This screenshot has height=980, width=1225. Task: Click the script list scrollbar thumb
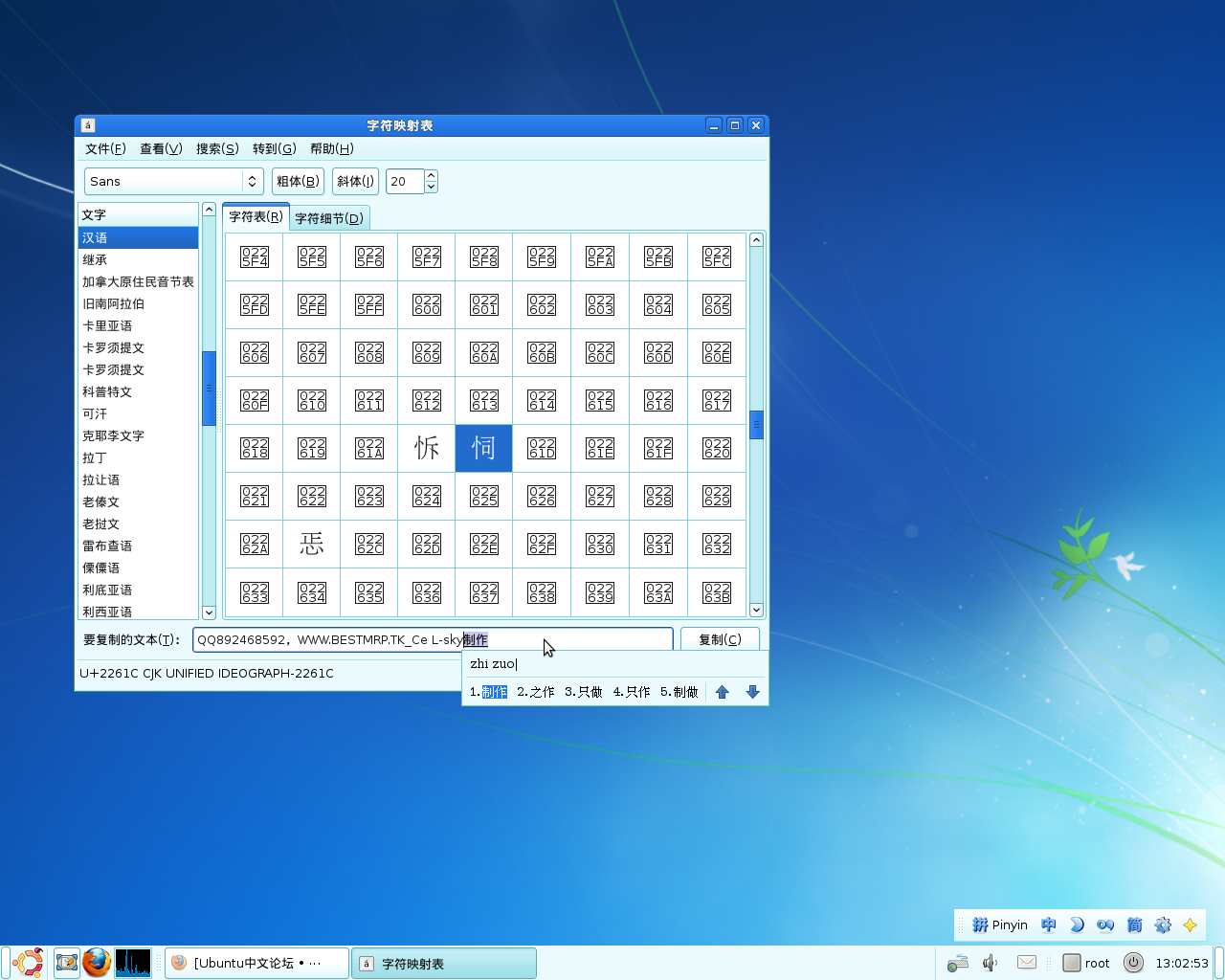coord(209,389)
